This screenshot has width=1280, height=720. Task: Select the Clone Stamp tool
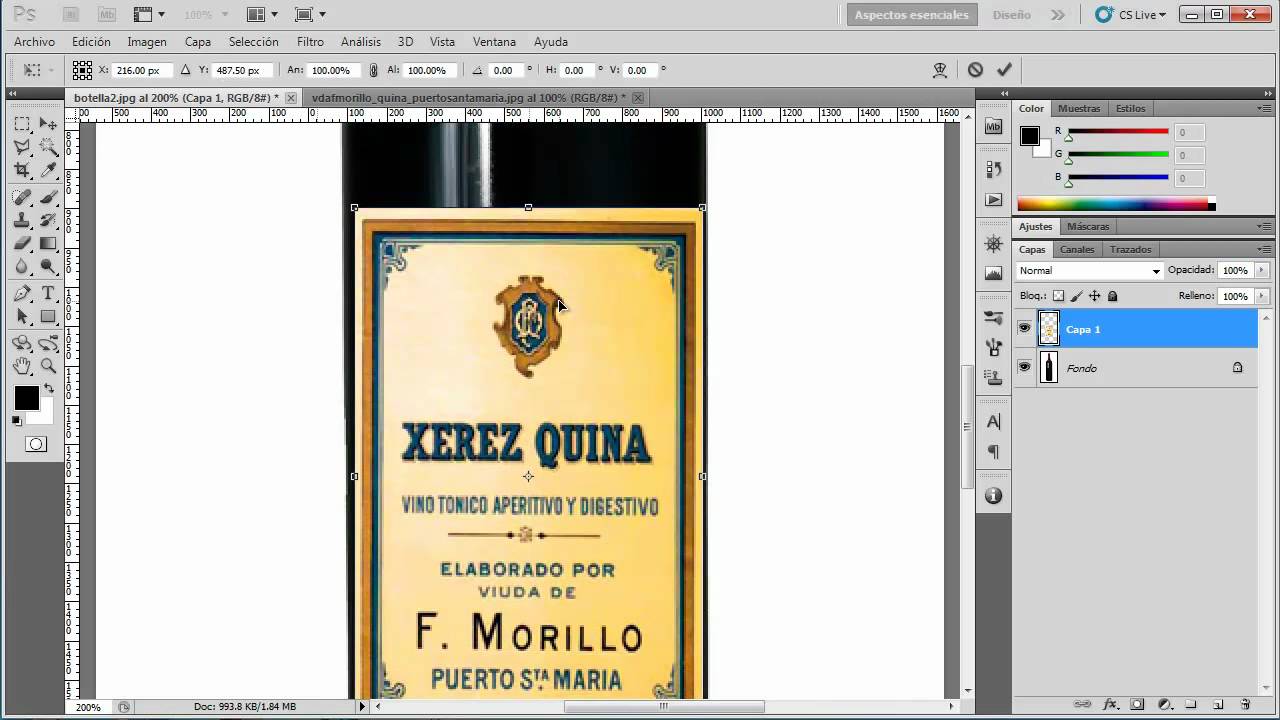tap(22, 220)
